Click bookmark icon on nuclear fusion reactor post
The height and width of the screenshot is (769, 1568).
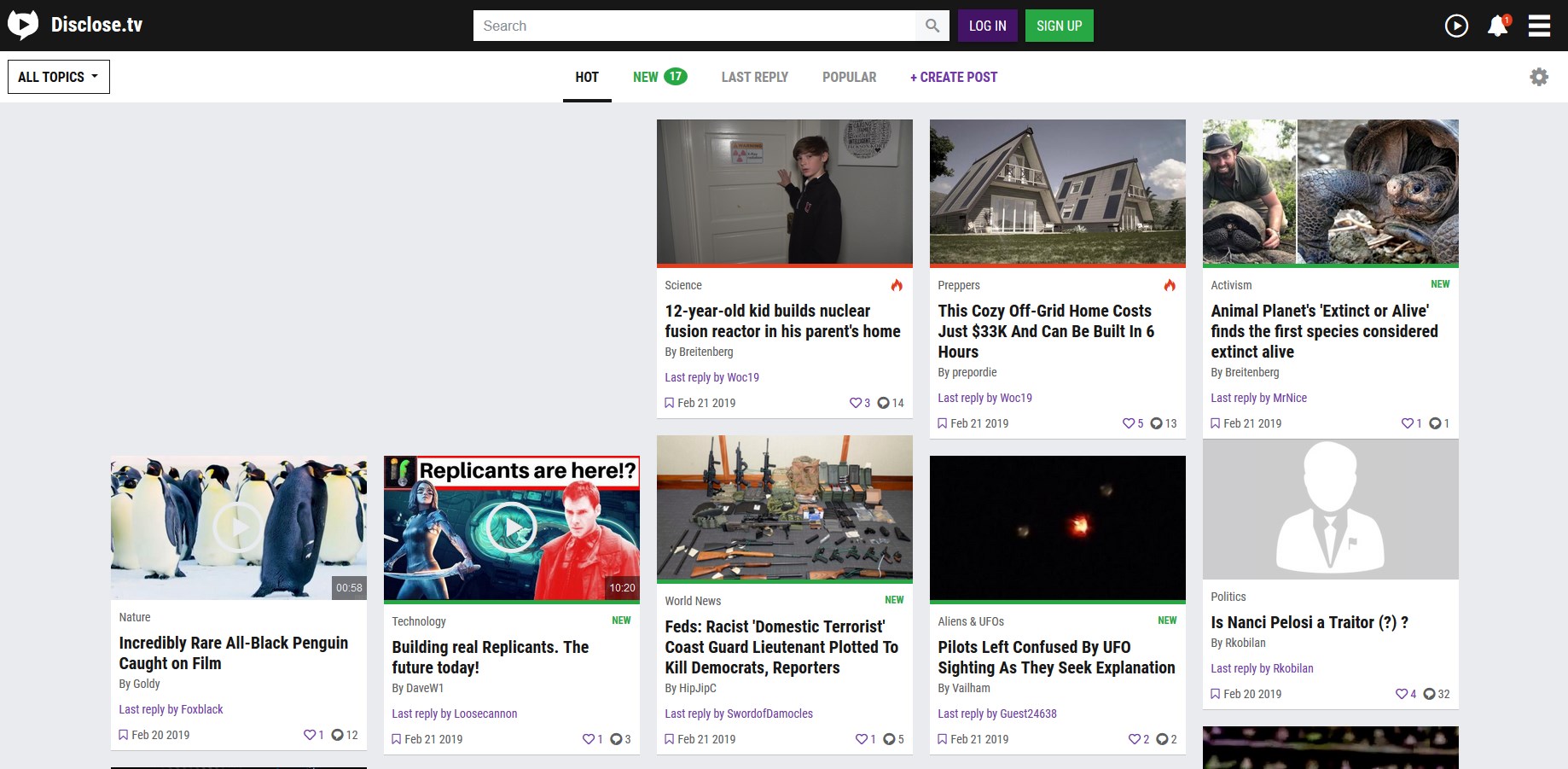click(669, 403)
